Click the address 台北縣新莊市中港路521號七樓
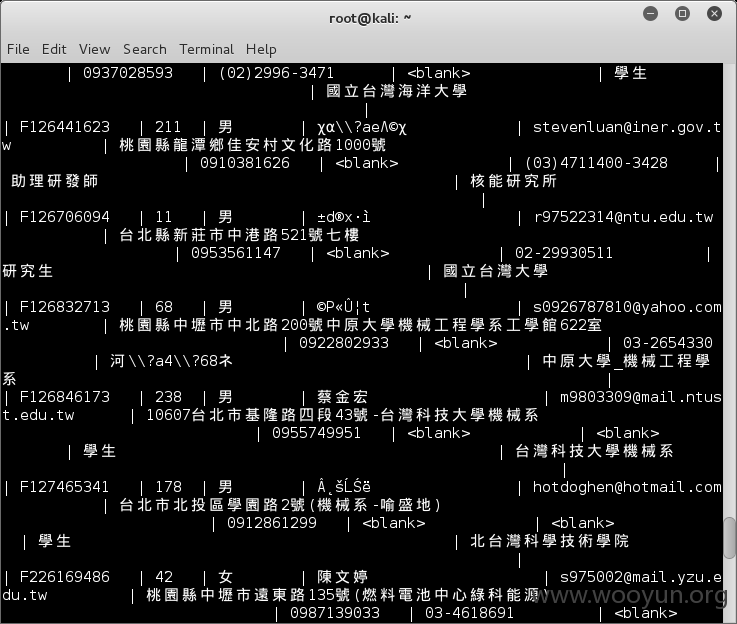The height and width of the screenshot is (624, 737). (x=239, y=235)
